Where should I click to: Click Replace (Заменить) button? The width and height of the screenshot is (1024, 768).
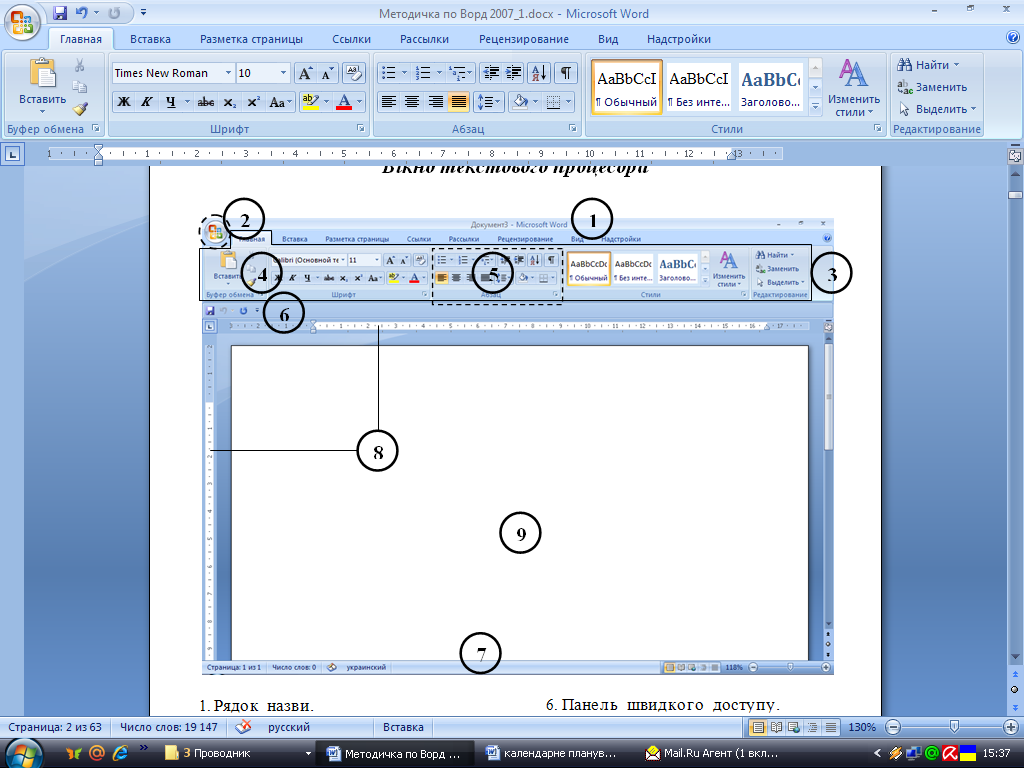(x=932, y=87)
